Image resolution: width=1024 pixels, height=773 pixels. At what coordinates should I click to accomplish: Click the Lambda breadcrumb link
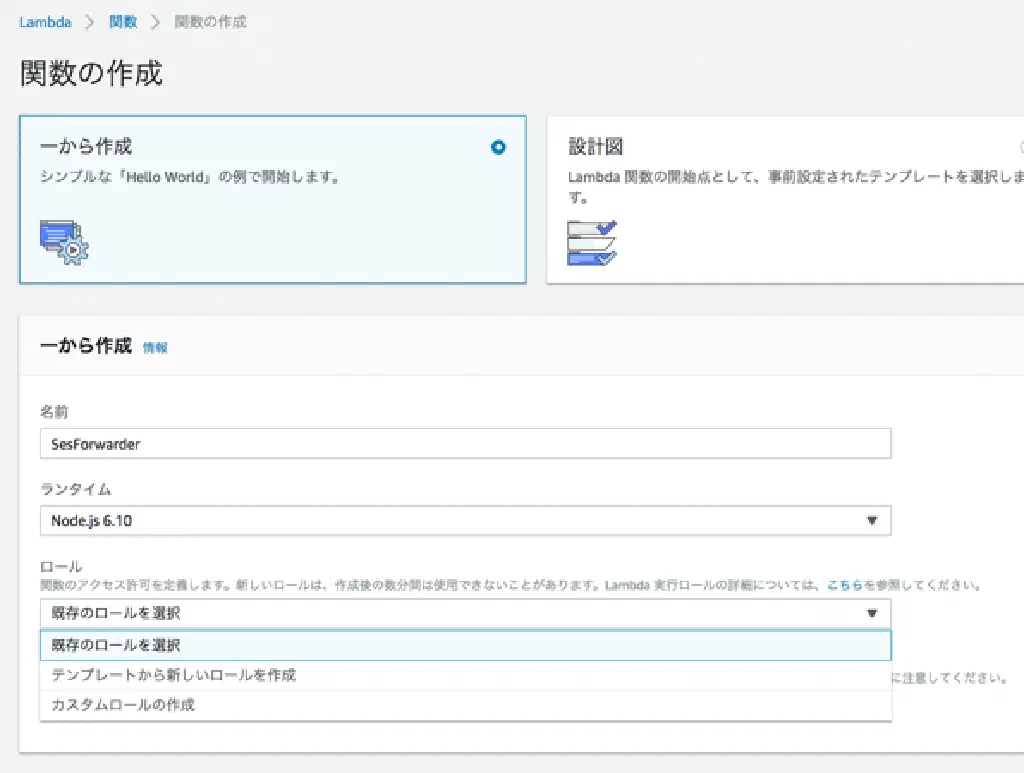pyautogui.click(x=45, y=22)
